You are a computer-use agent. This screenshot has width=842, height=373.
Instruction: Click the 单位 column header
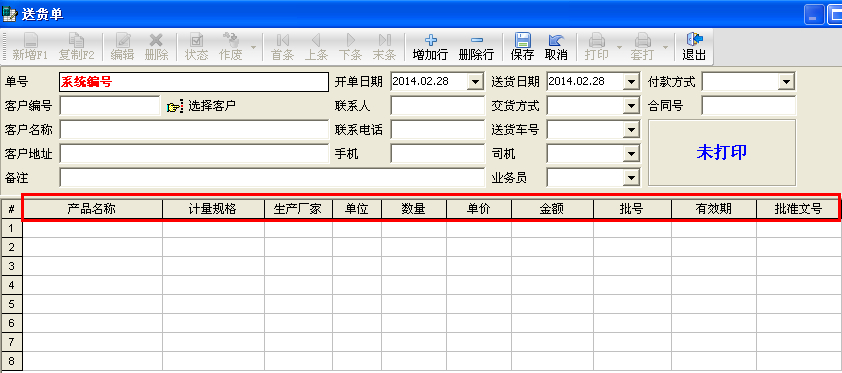[357, 209]
